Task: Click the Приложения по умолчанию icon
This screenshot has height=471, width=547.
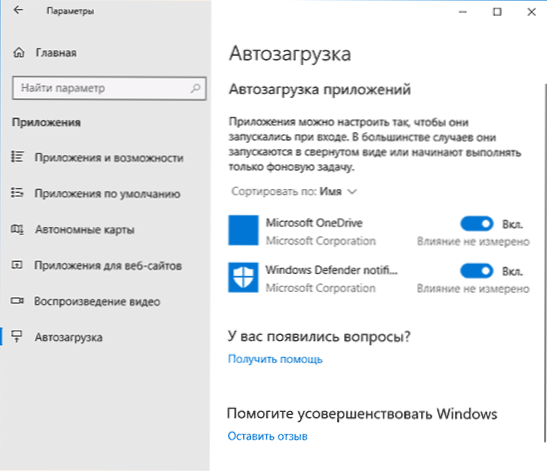Action: [x=17, y=193]
